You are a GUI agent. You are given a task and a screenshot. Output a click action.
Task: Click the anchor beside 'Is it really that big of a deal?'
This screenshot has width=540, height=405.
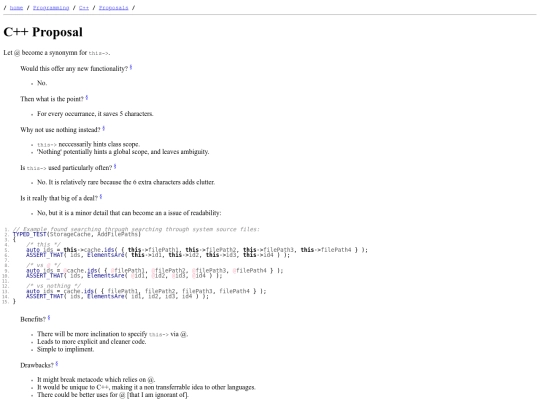tap(101, 197)
